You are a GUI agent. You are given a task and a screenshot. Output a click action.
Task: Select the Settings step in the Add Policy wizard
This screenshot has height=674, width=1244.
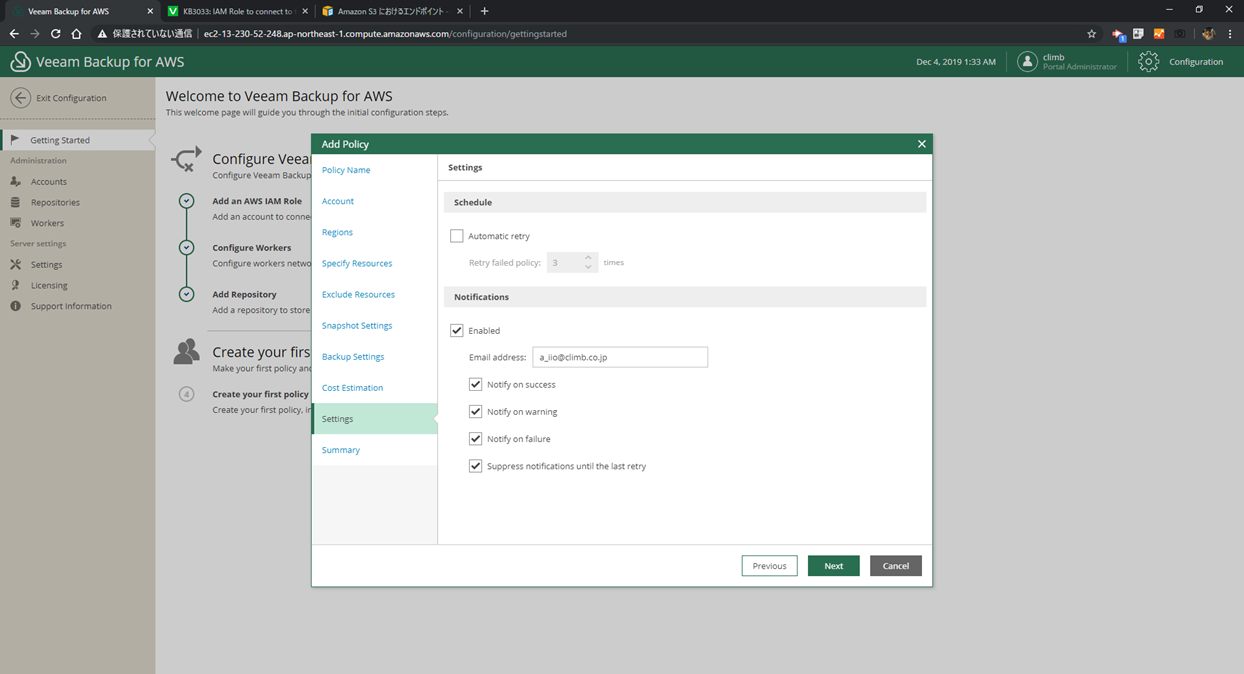375,419
